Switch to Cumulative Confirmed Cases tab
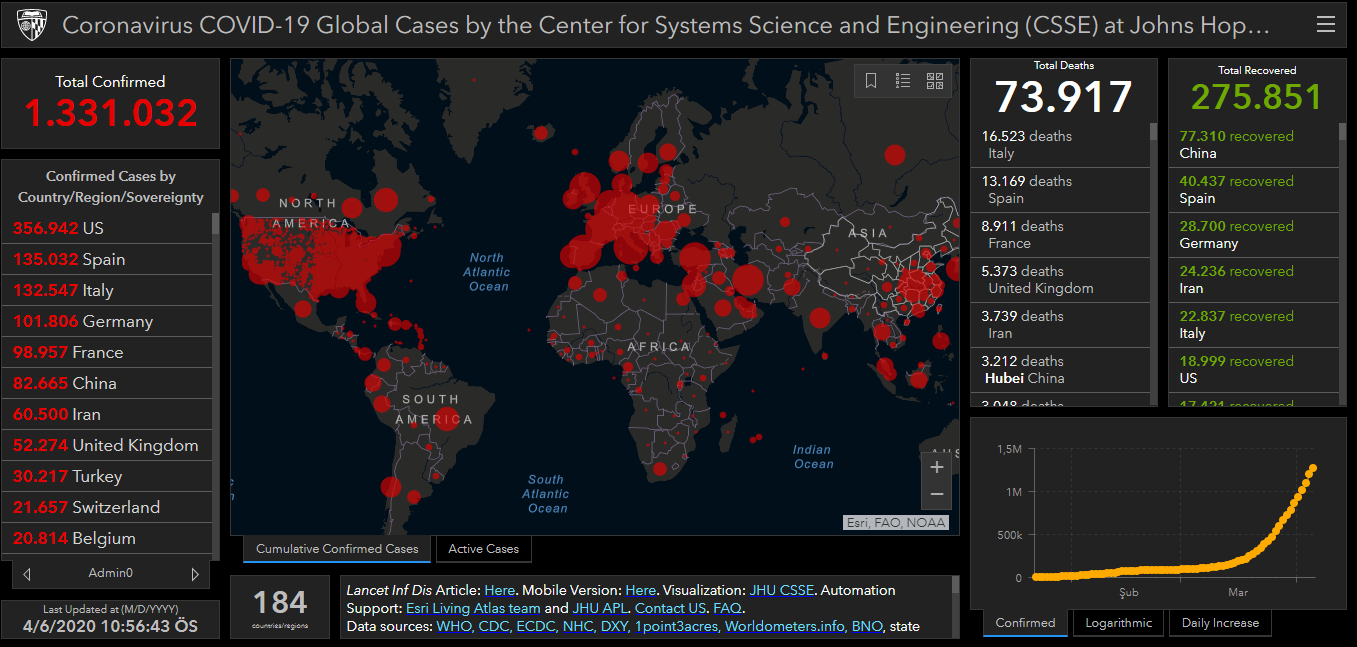The width and height of the screenshot is (1357, 647). [337, 549]
